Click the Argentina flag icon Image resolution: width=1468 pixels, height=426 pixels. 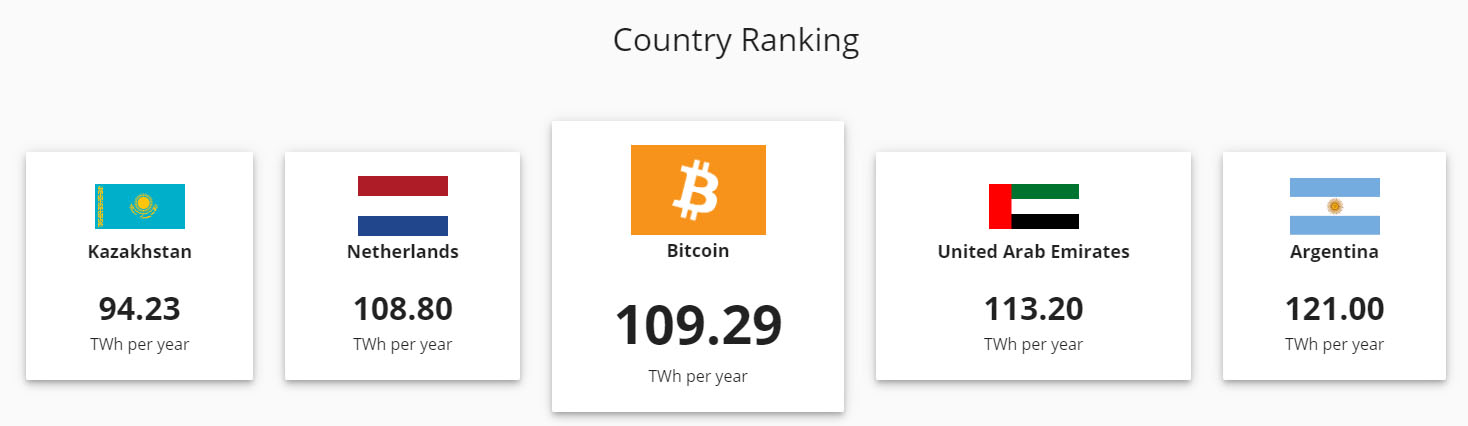pyautogui.click(x=1335, y=206)
